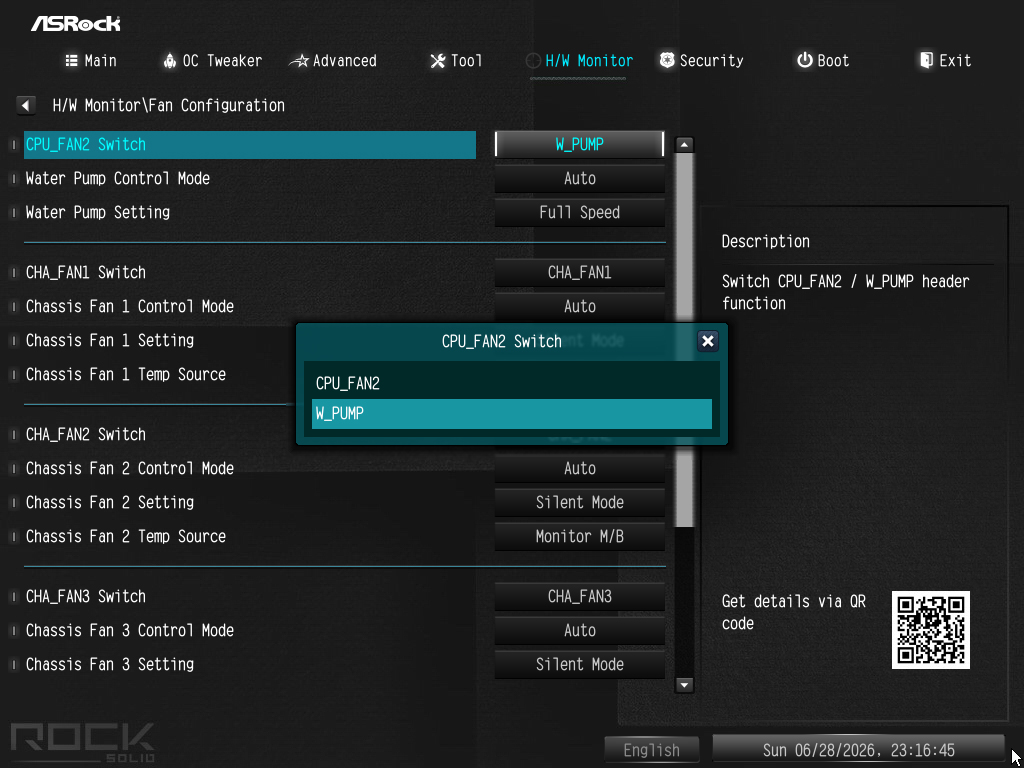This screenshot has height=768, width=1024.
Task: Select W_PUMP option in popup
Action: click(511, 413)
